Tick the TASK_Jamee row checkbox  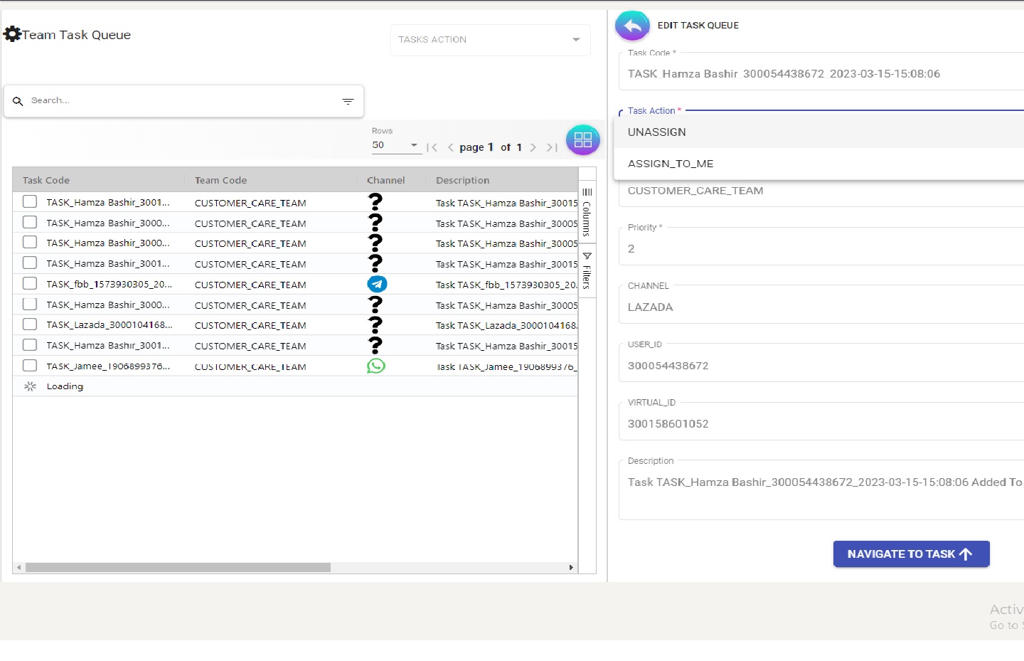[x=30, y=366]
